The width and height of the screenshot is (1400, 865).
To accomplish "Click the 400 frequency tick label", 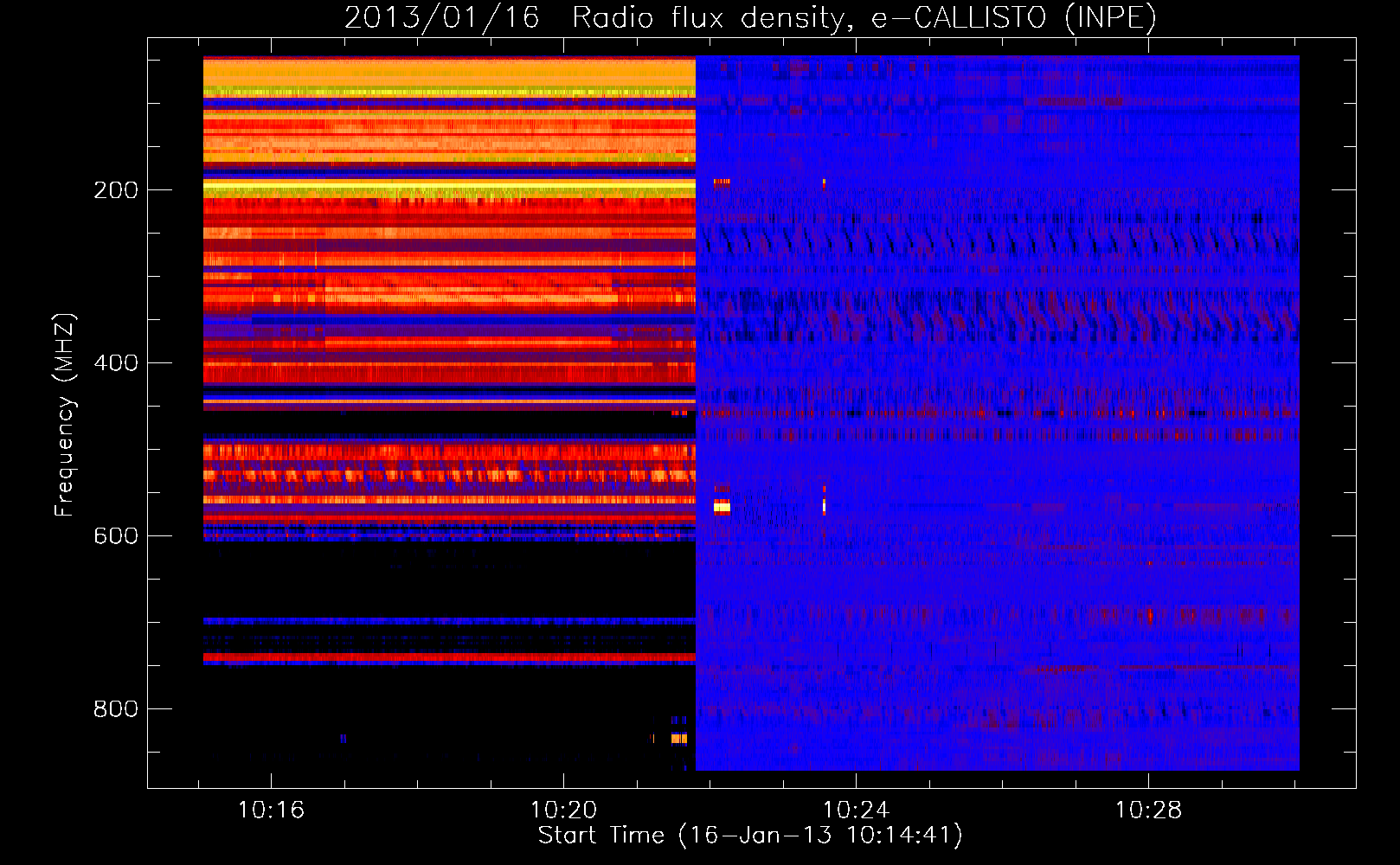I will pyautogui.click(x=116, y=362).
